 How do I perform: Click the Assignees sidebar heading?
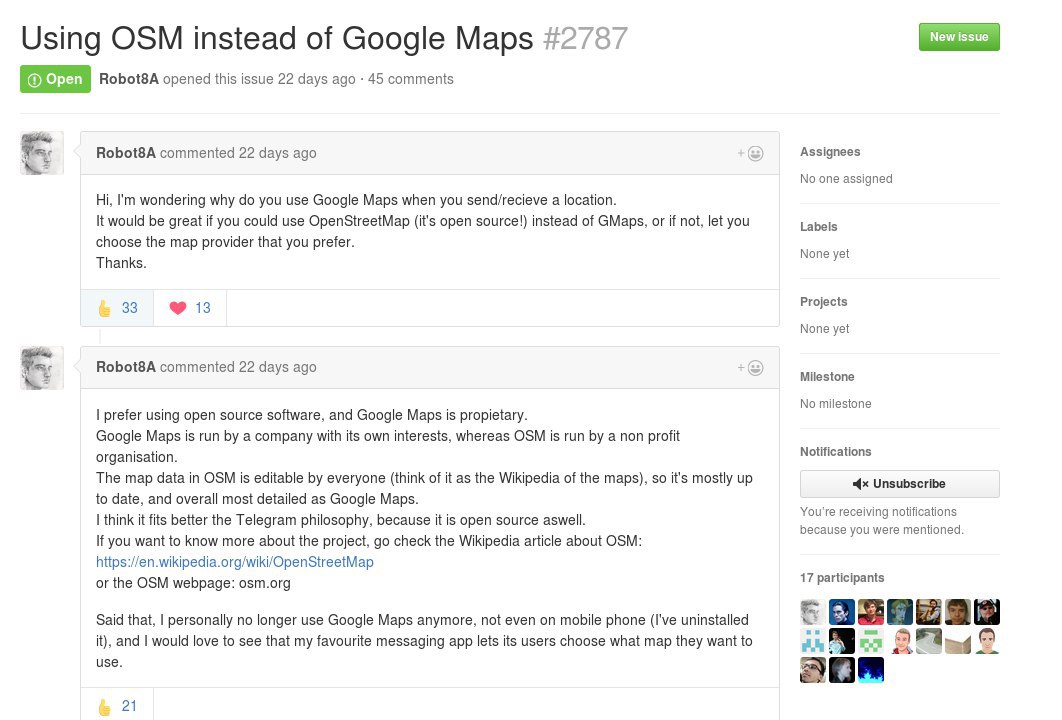pos(830,152)
